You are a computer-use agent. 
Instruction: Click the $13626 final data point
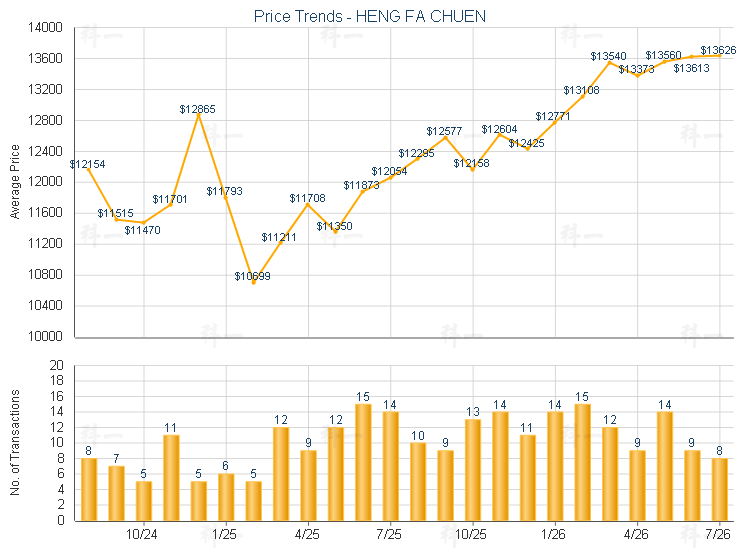pyautogui.click(x=719, y=55)
